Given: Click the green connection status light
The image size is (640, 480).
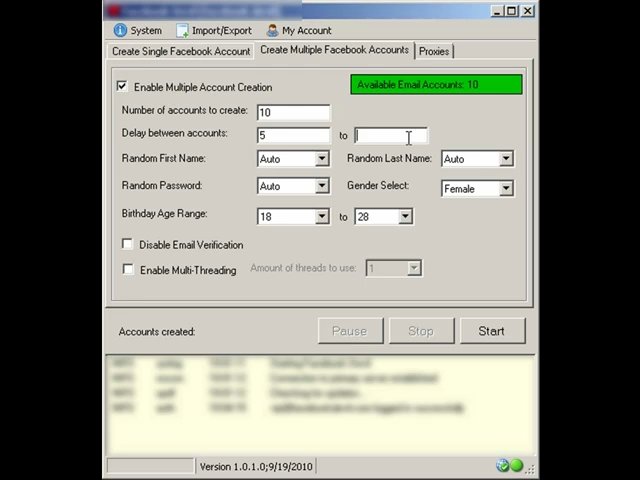Looking at the screenshot, I should pyautogui.click(x=517, y=465).
